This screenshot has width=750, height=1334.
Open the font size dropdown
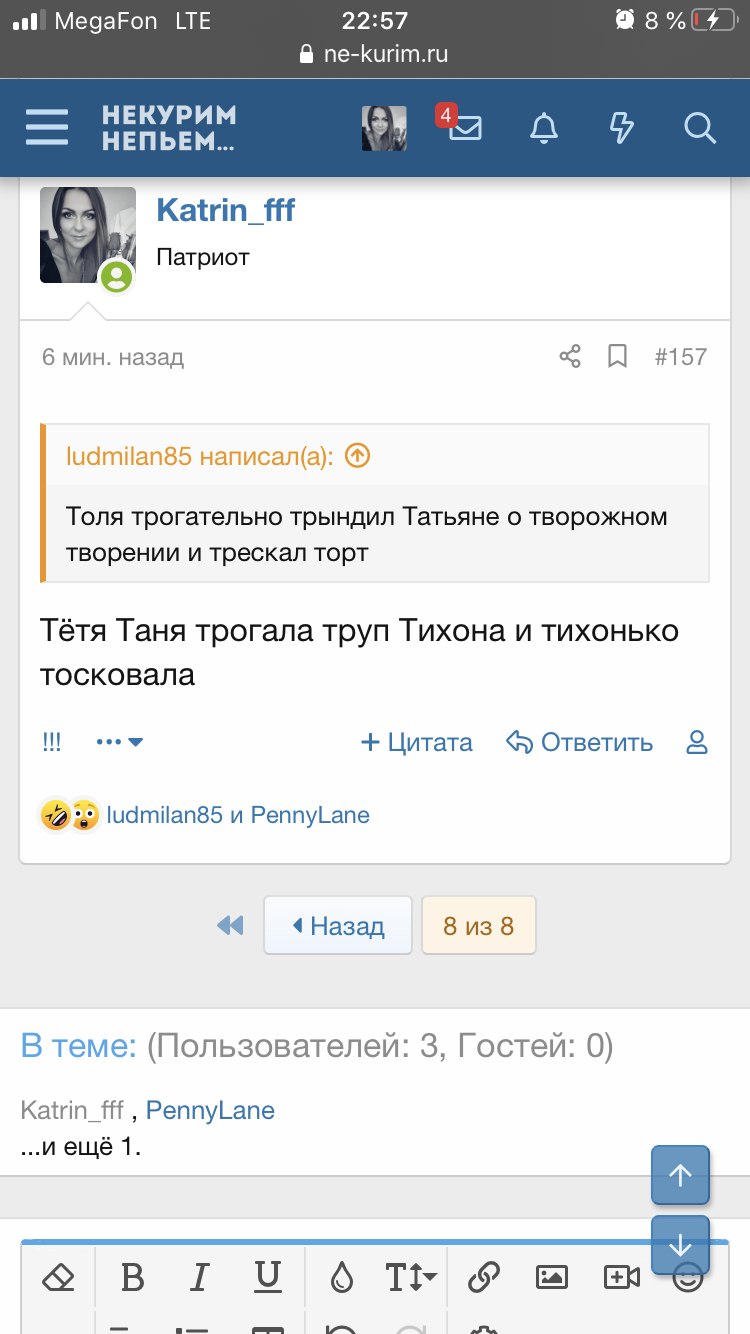(411, 1277)
